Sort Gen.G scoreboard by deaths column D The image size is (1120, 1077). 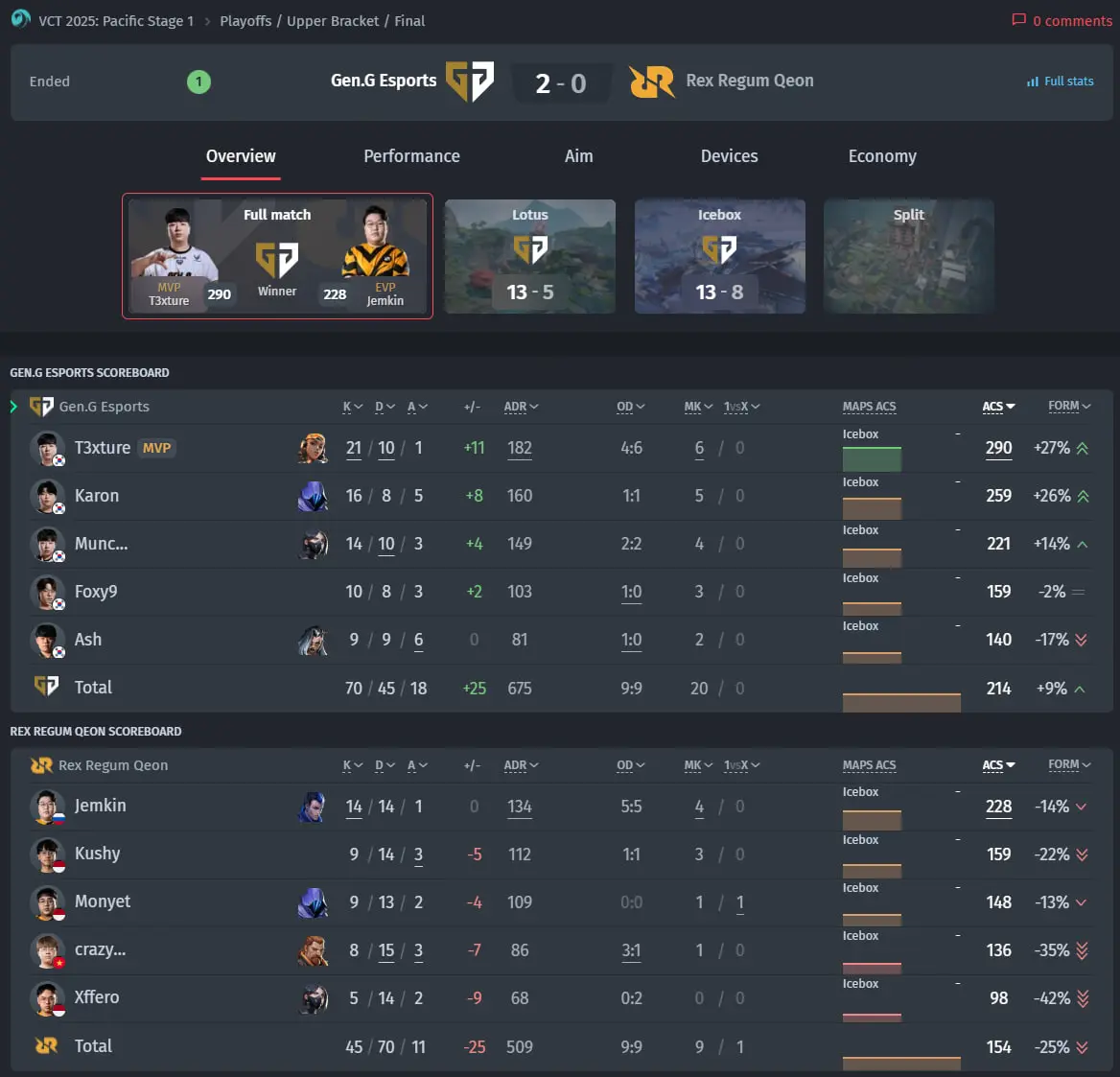[x=385, y=407]
